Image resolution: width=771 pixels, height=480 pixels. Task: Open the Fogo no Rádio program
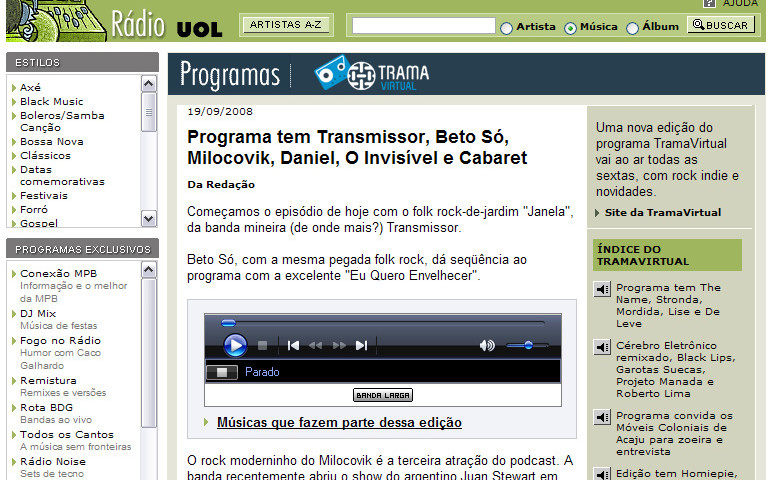60,340
